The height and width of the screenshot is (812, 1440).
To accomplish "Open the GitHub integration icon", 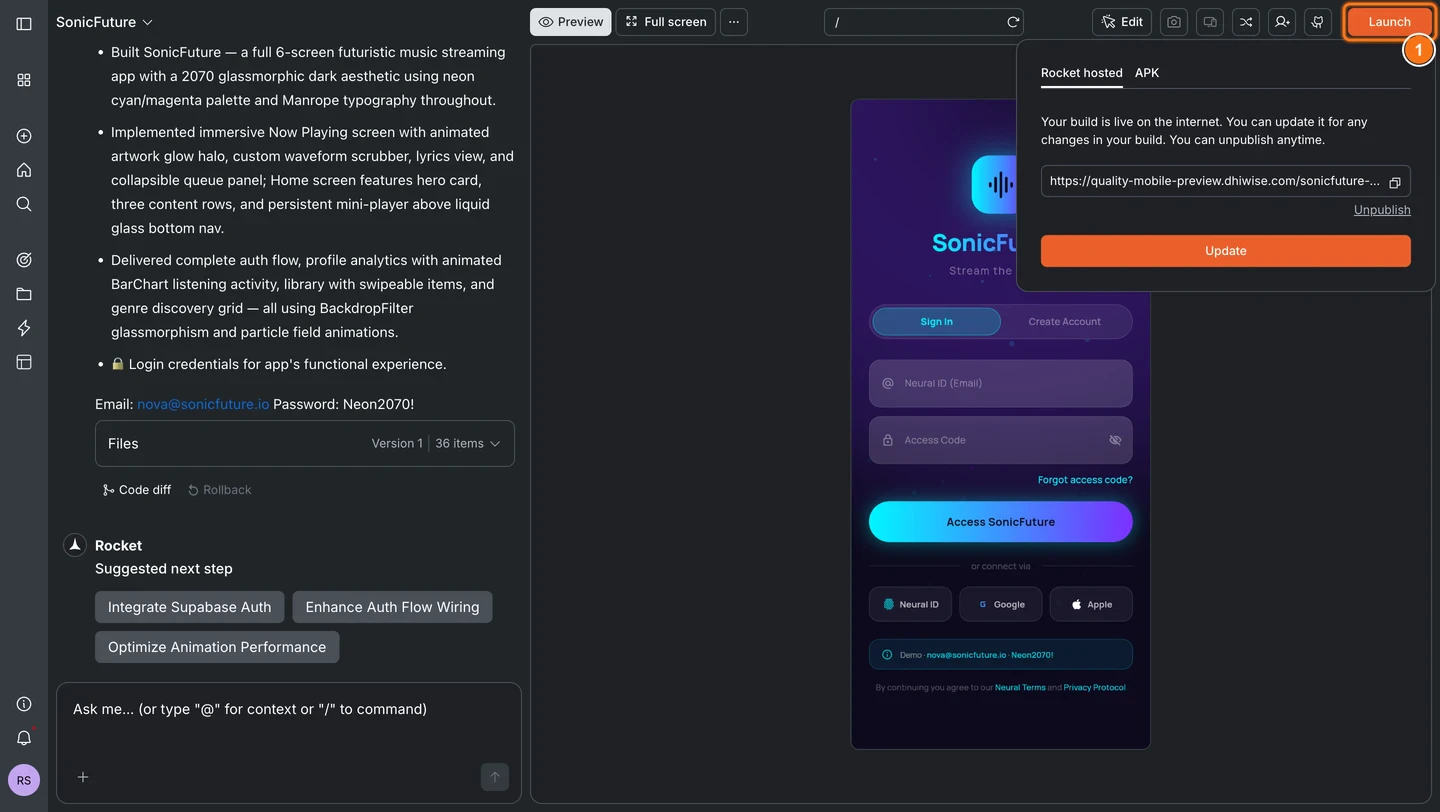I will [x=1317, y=21].
